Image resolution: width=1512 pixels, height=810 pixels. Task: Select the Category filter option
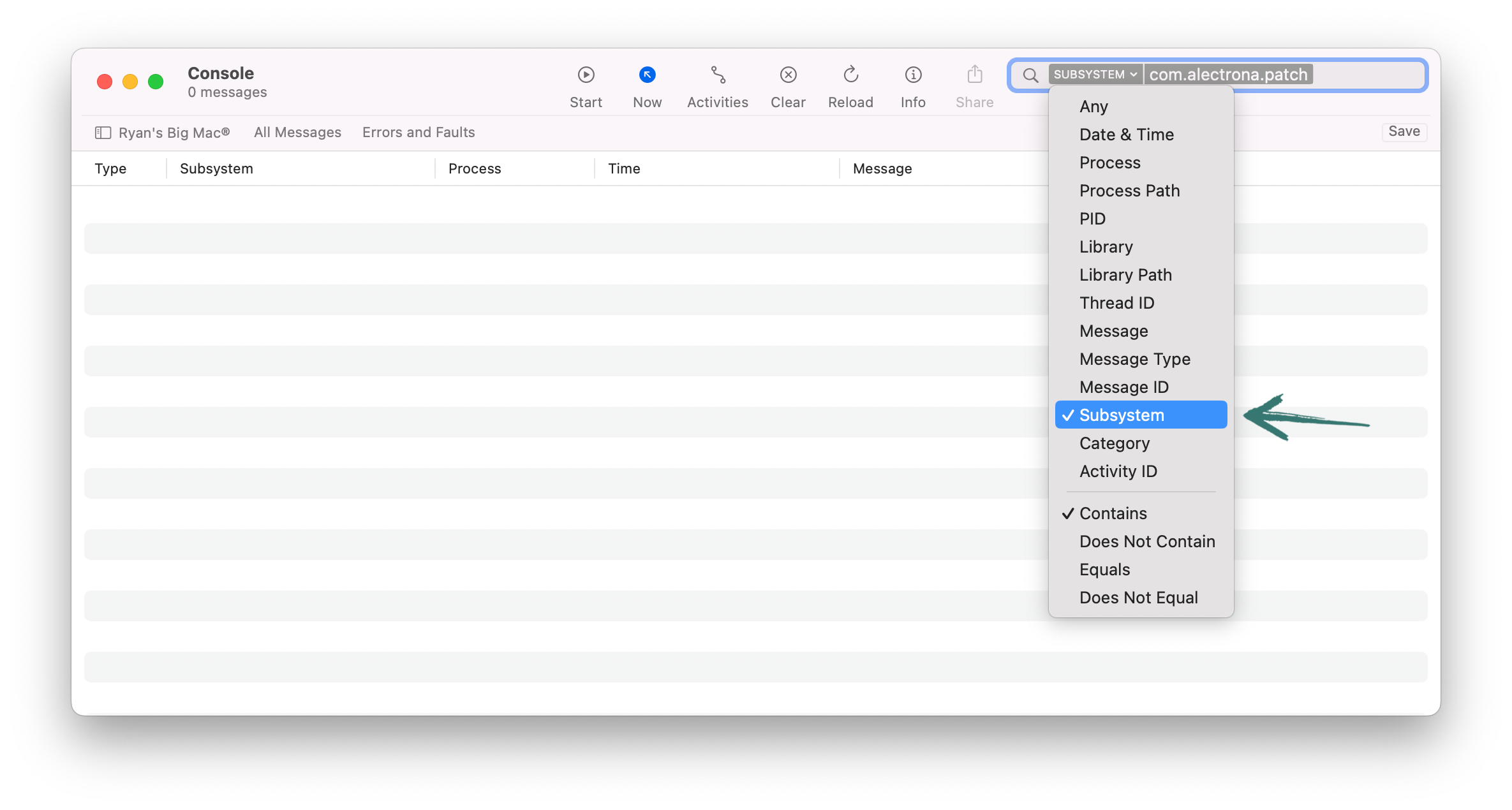pyautogui.click(x=1115, y=443)
